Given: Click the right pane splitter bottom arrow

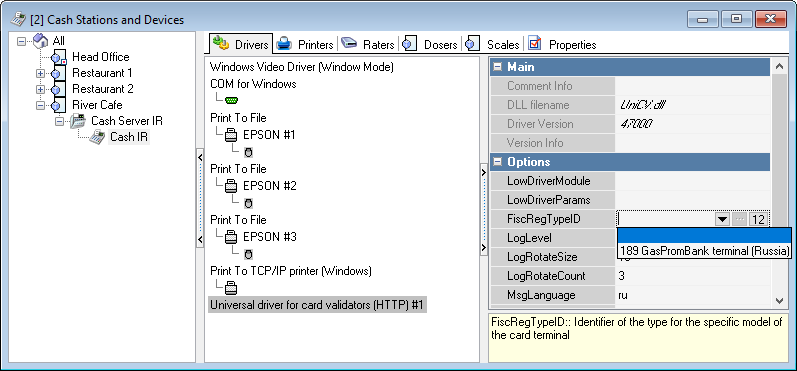Looking at the screenshot, I should click(483, 248).
